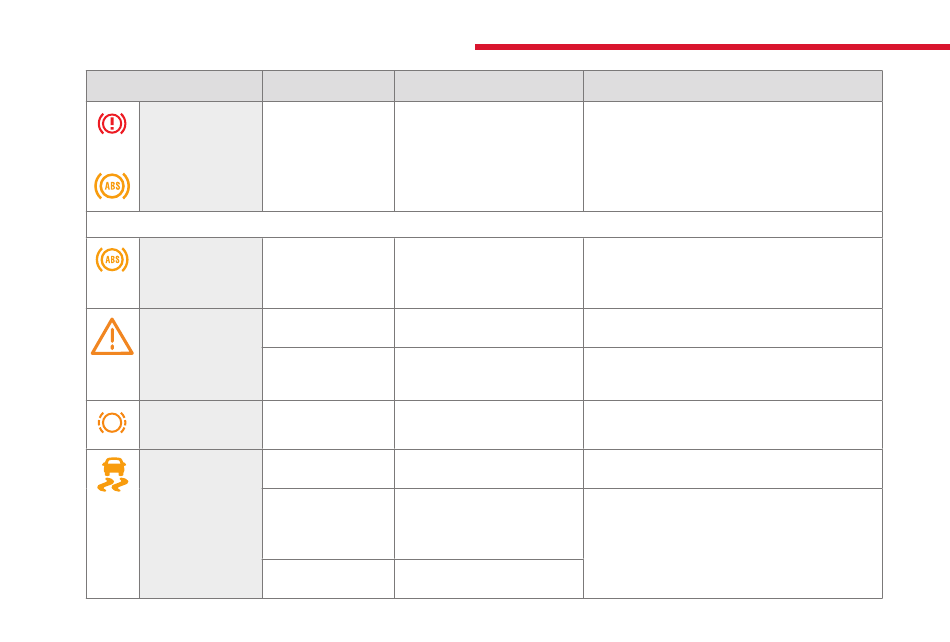The height and width of the screenshot is (642, 950).
Task: Click the skidding car stability control icon
Action: [x=113, y=474]
